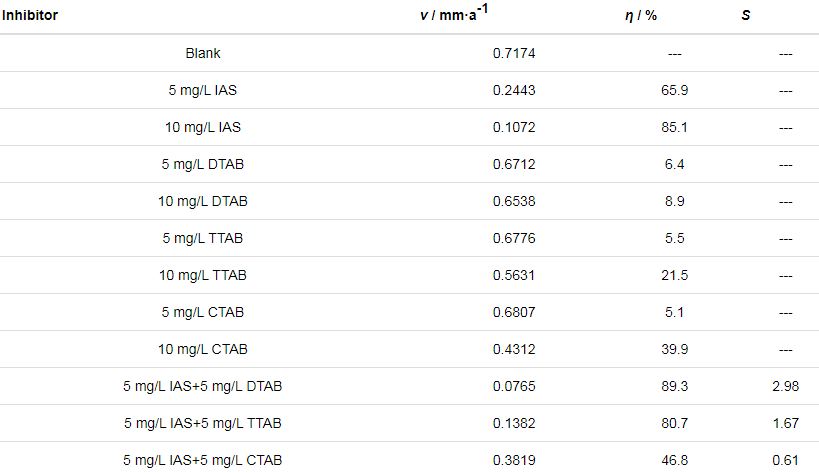Select the Blank row label

point(203,53)
